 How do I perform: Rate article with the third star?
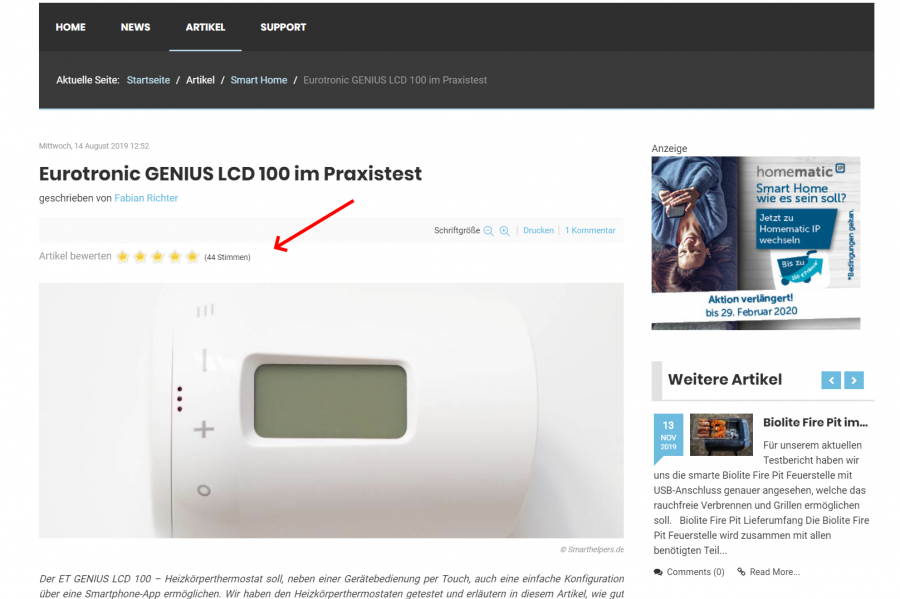[157, 256]
